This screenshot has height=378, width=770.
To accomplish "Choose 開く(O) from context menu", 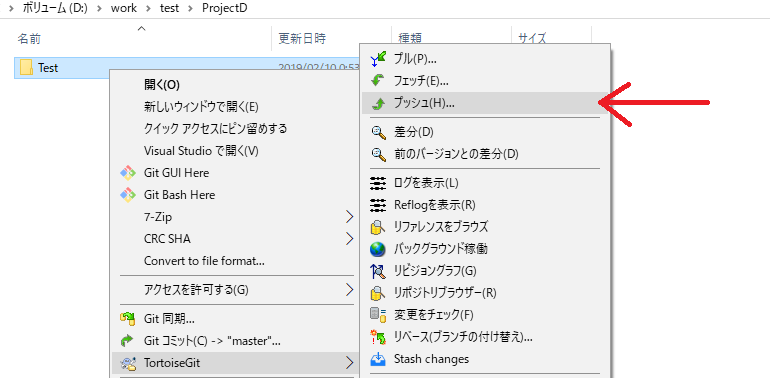I will click(233, 85).
